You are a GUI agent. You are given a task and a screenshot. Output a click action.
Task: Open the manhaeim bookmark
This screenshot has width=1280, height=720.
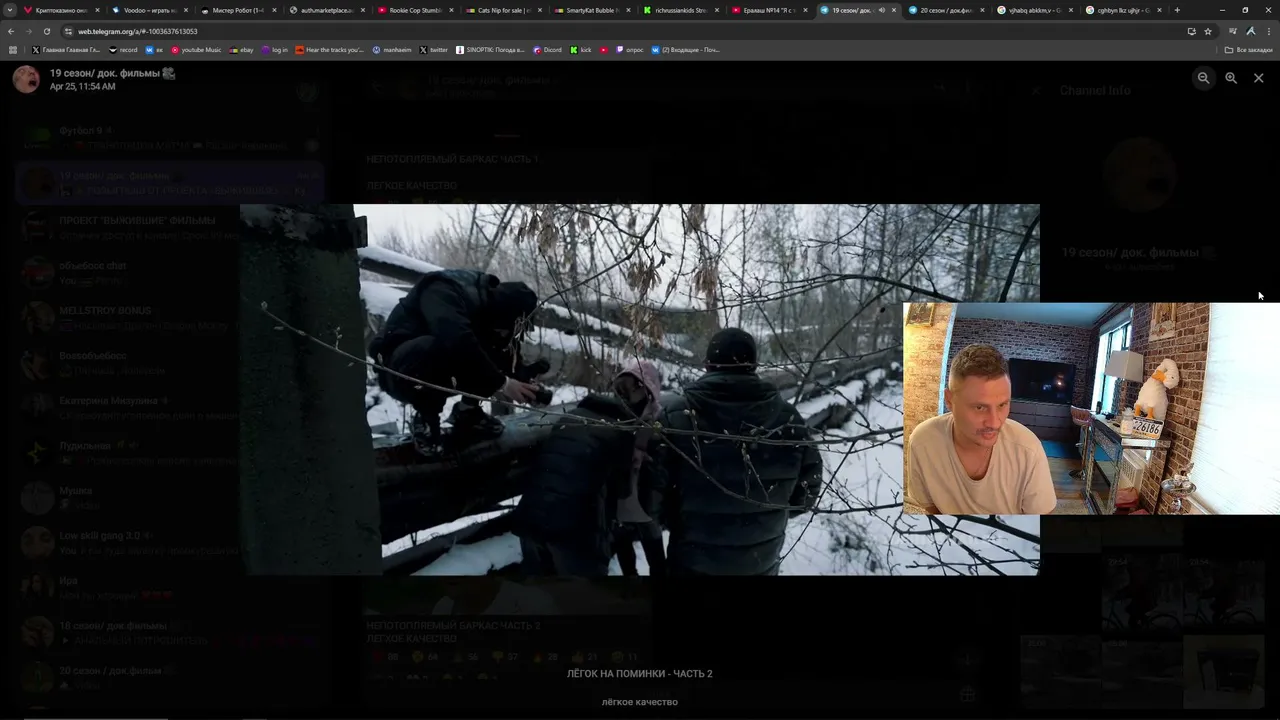(392, 49)
